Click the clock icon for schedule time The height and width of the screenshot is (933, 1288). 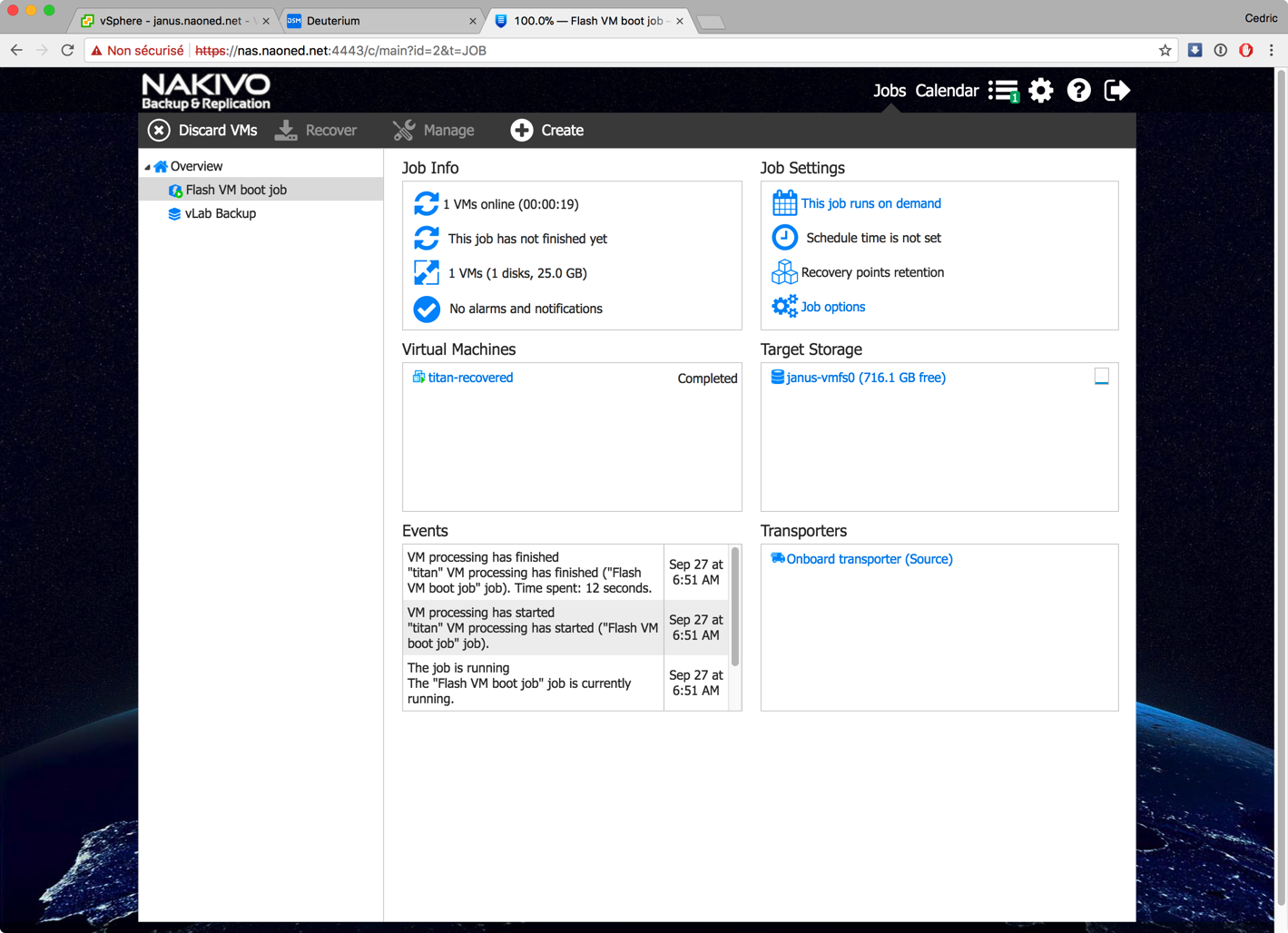point(784,238)
